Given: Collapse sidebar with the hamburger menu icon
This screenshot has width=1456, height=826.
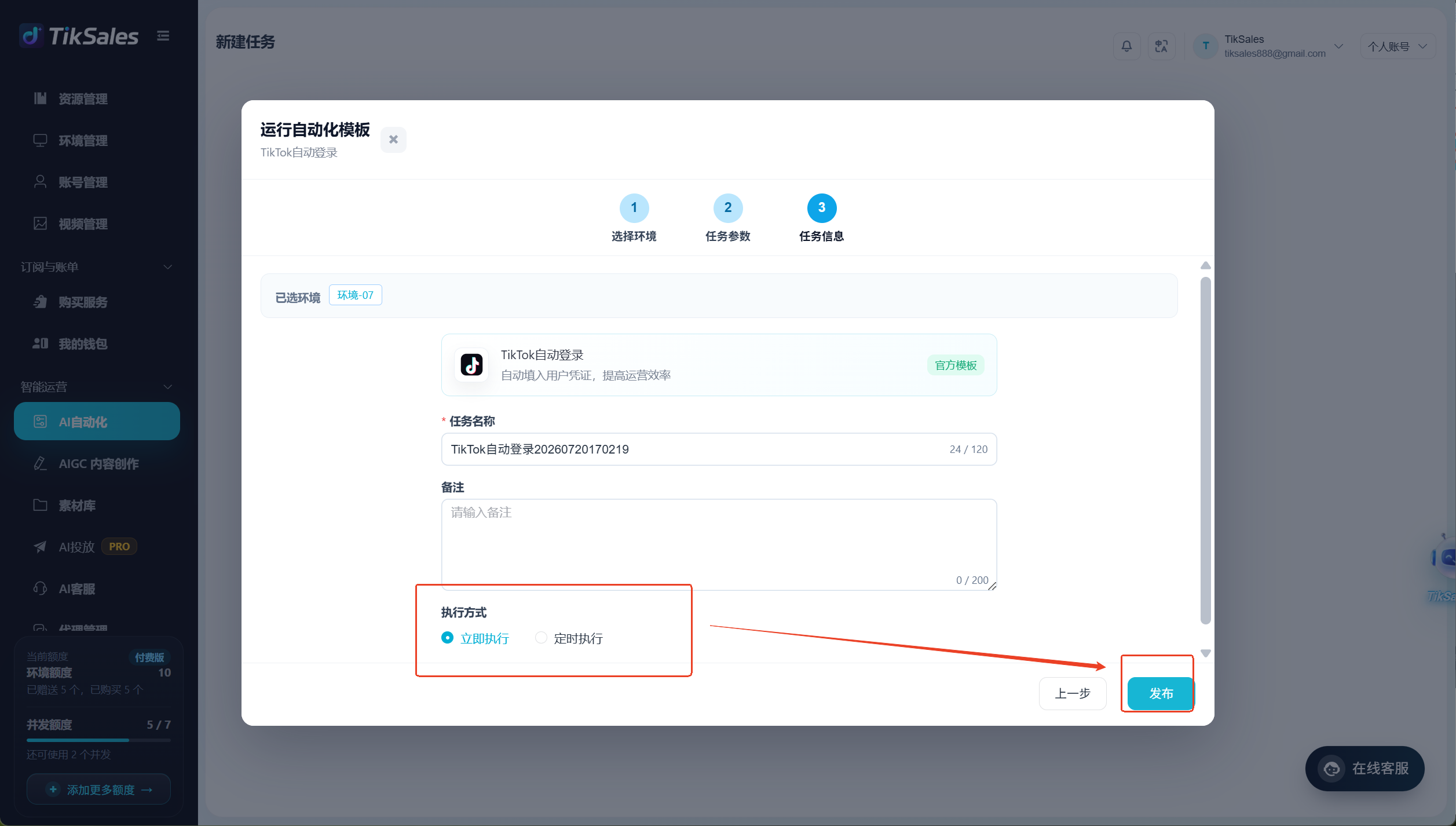Looking at the screenshot, I should pos(163,36).
